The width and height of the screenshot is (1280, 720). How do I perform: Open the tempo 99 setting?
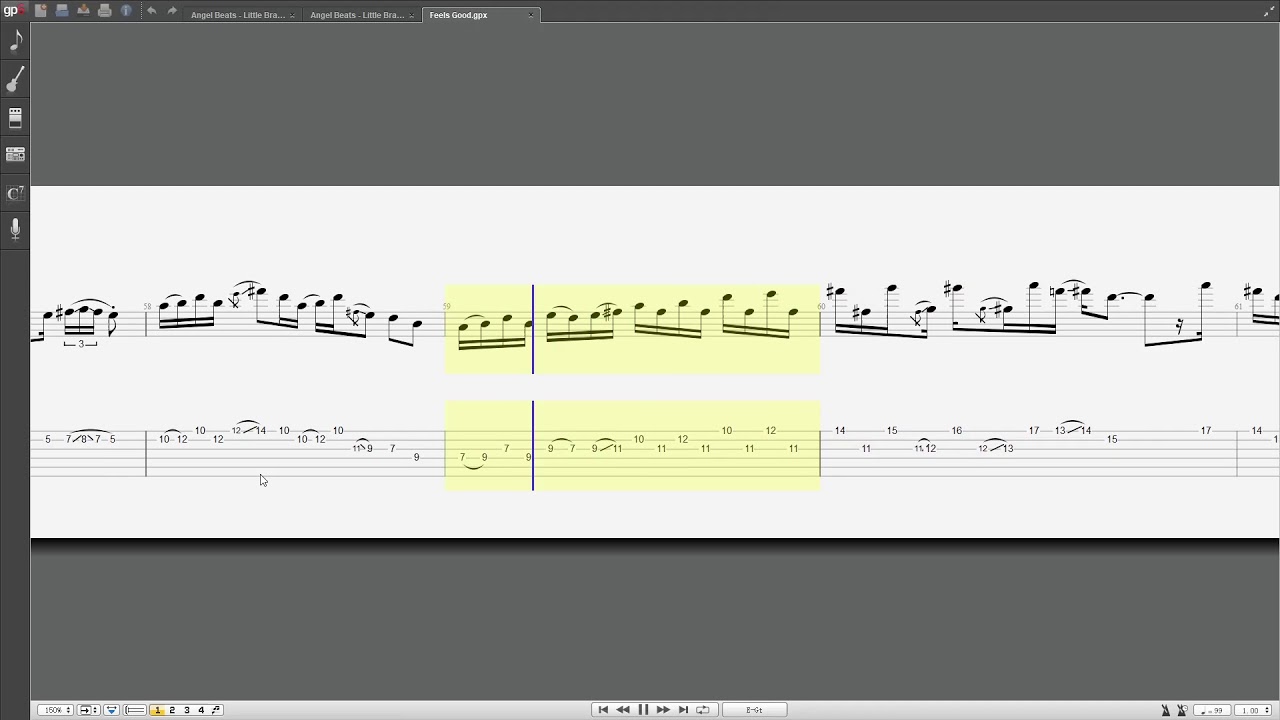[x=1213, y=710]
